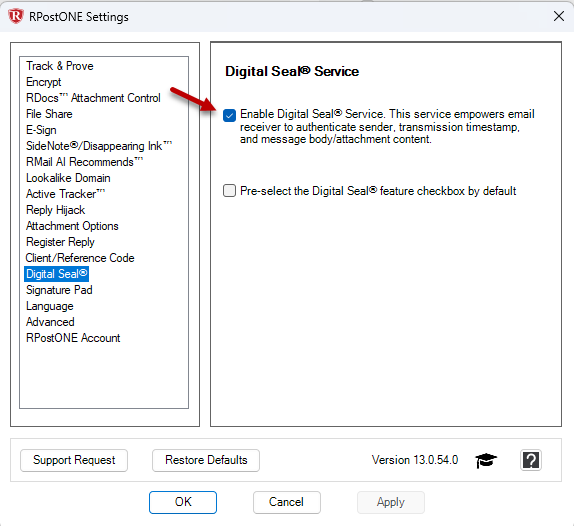Click the Apply button

(x=391, y=502)
